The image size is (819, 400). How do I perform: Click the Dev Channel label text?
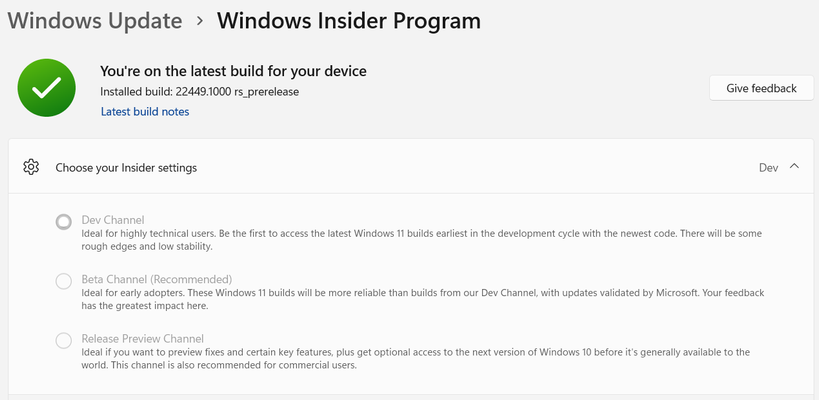pyautogui.click(x=113, y=220)
